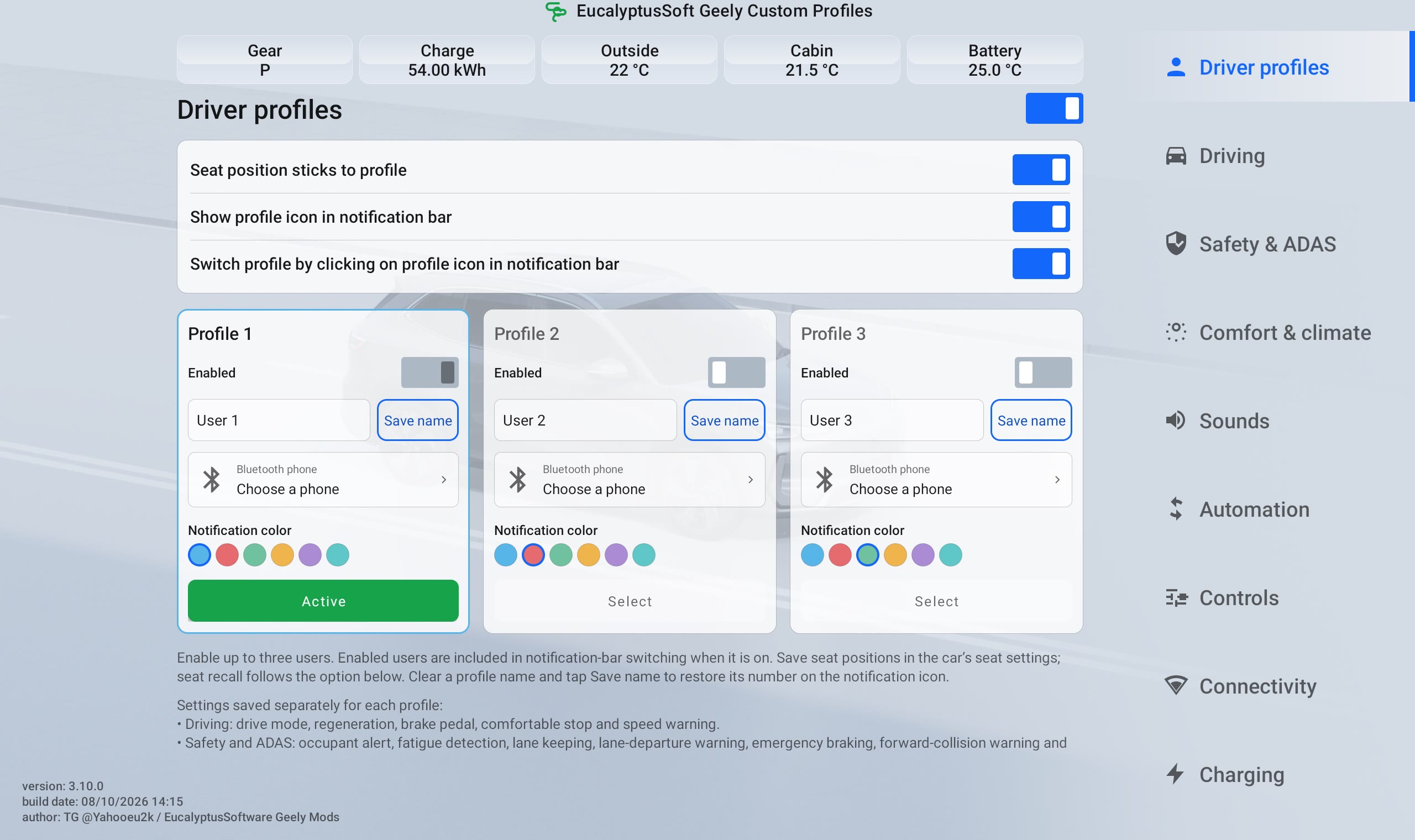Pick red notification color for Profile 1

coord(227,555)
